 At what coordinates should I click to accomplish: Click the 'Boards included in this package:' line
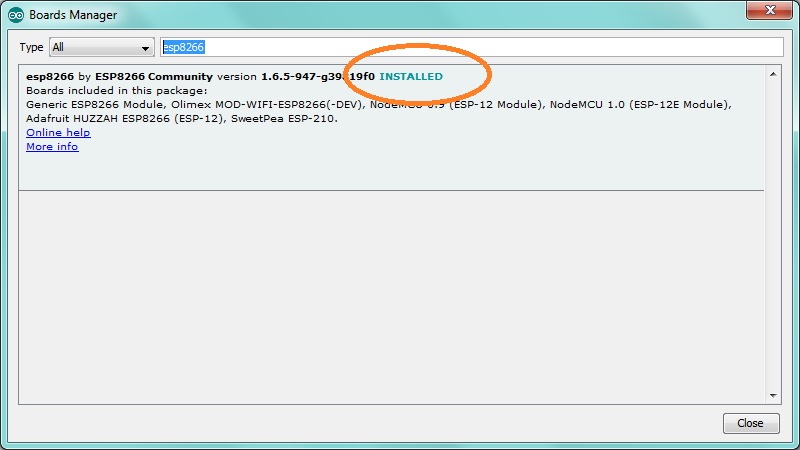tap(117, 91)
